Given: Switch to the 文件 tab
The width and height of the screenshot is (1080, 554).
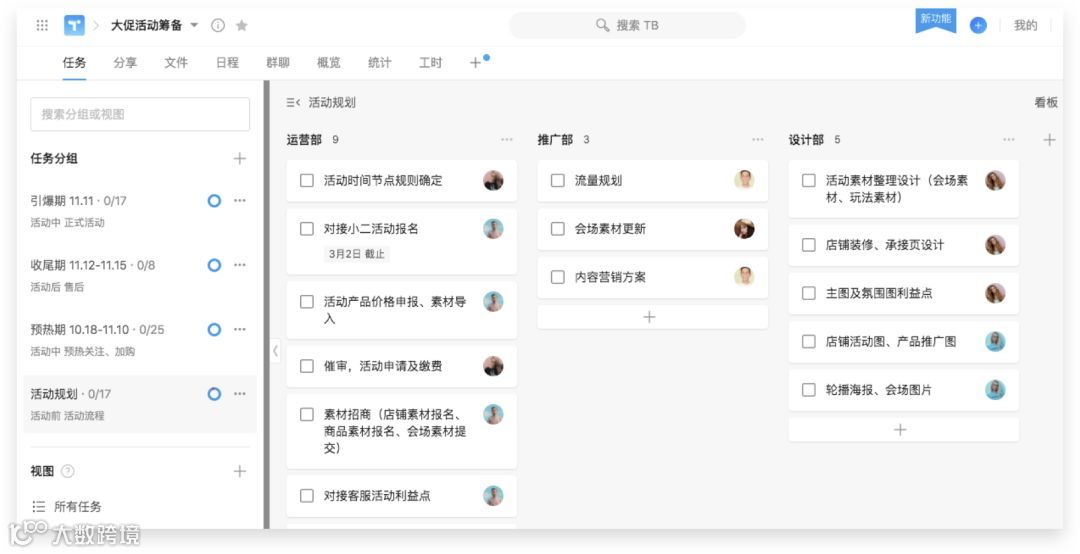Looking at the screenshot, I should pyautogui.click(x=176, y=63).
